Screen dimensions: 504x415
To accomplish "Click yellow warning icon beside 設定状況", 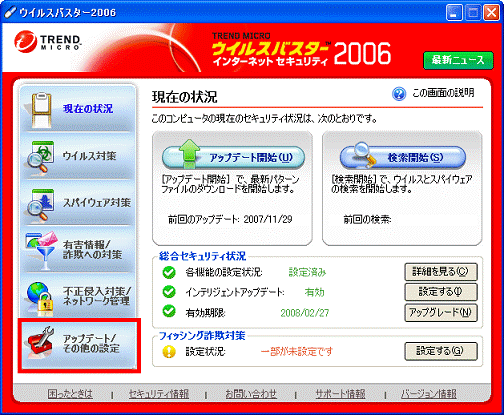I will click(169, 351).
